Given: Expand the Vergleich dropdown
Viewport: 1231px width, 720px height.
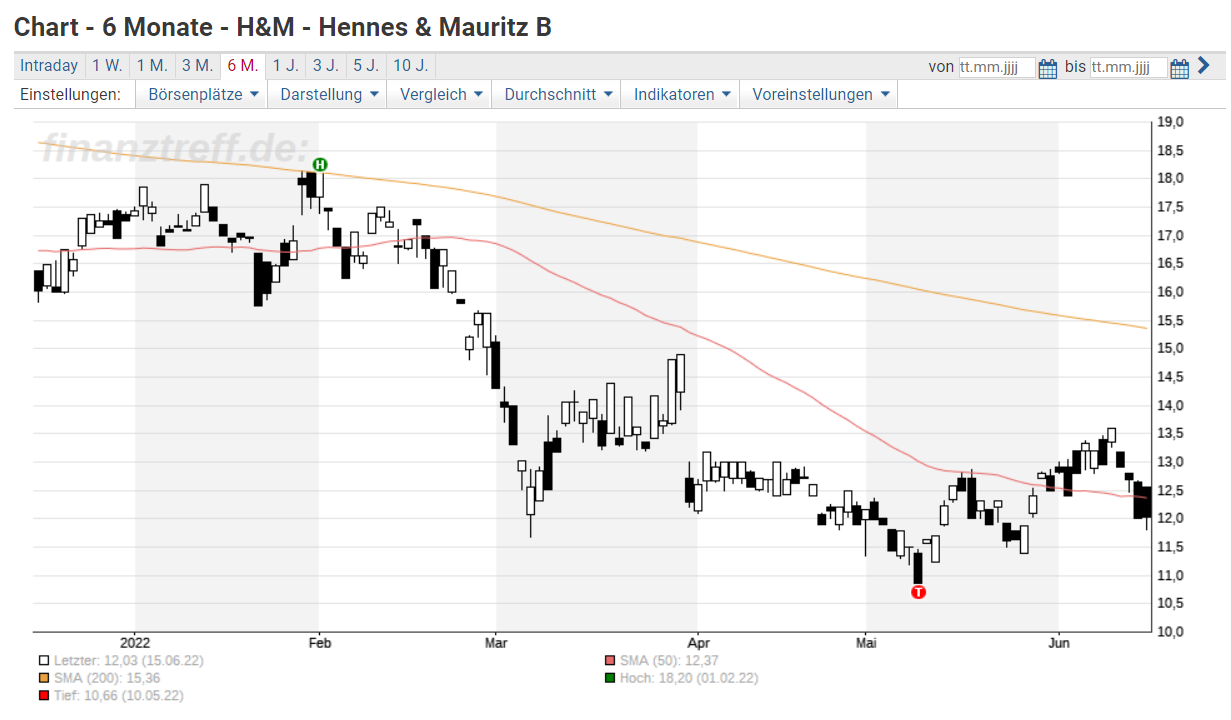Looking at the screenshot, I should pos(441,95).
